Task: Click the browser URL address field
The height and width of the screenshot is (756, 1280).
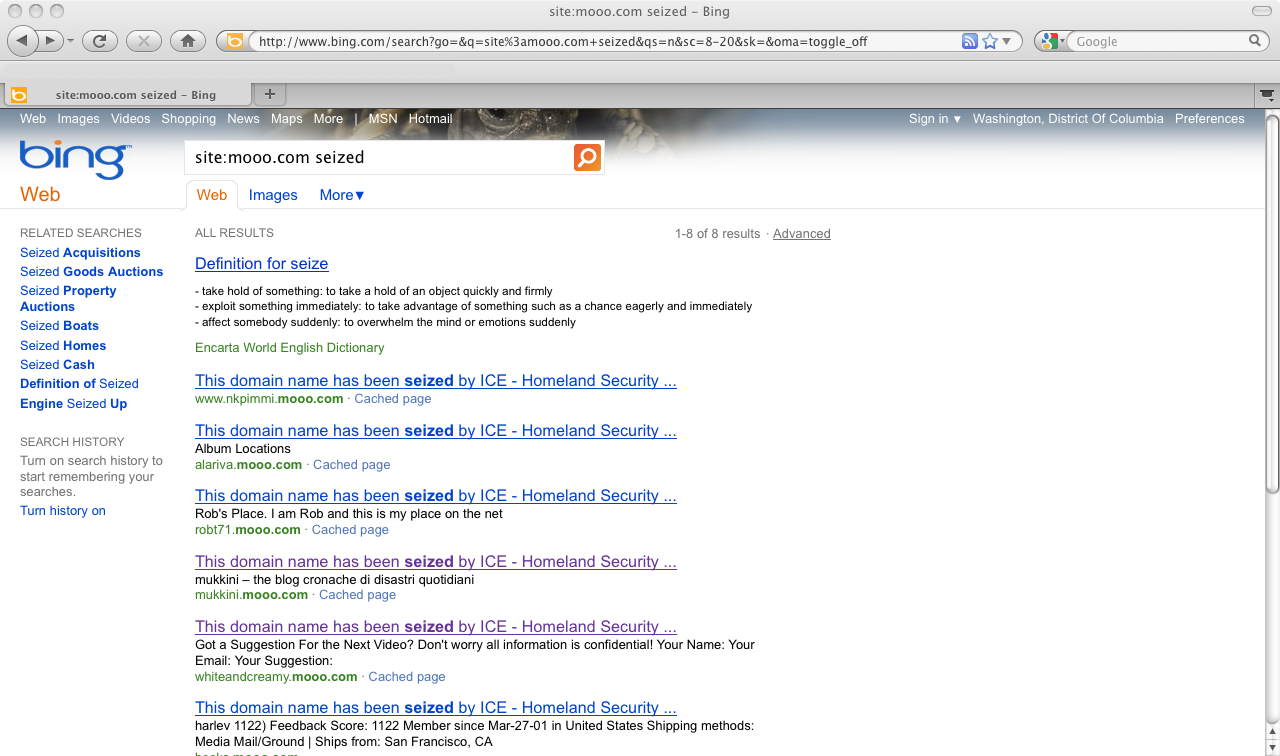Action: (x=607, y=41)
